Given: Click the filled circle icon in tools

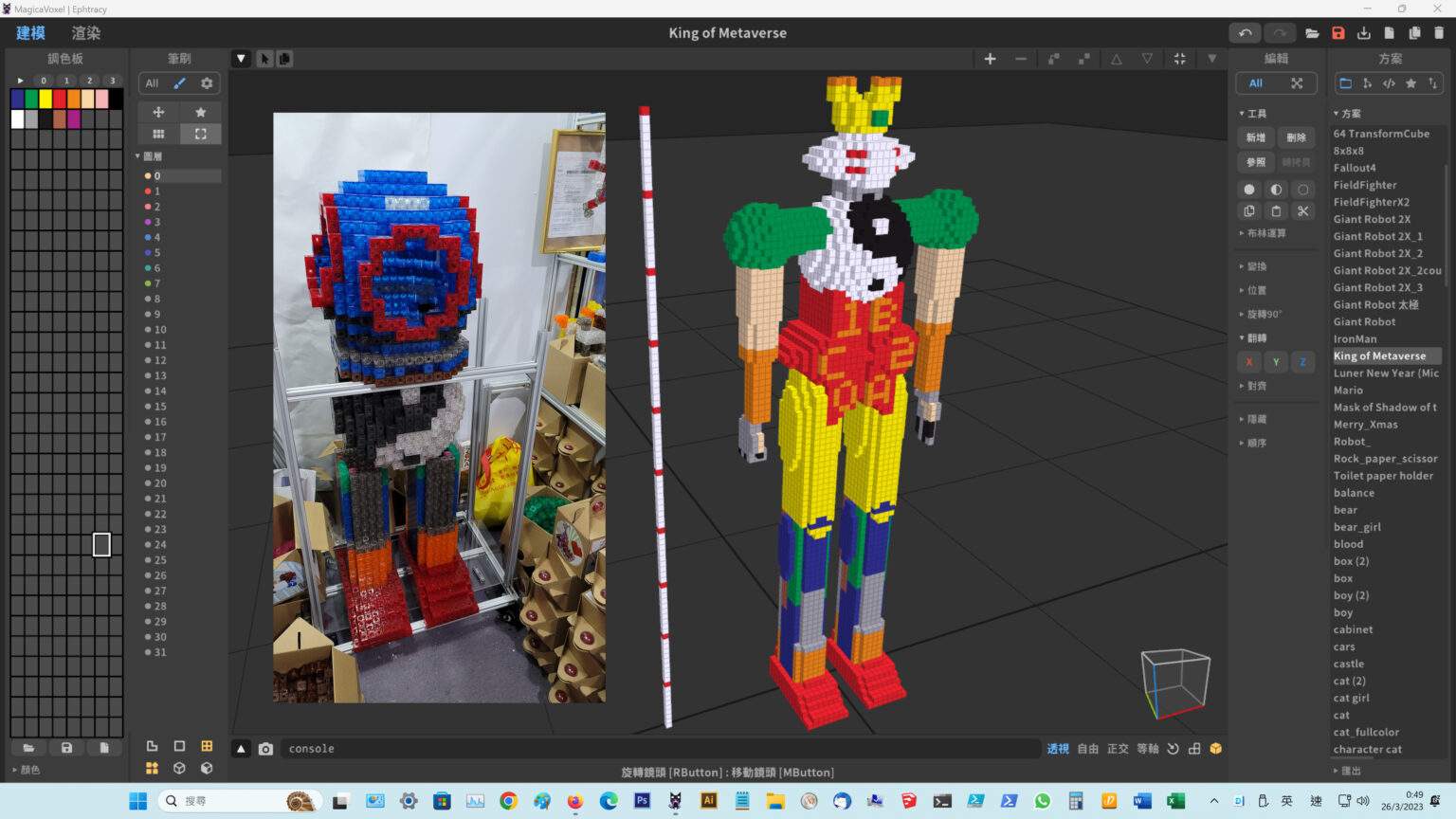Looking at the screenshot, I should 1249,190.
